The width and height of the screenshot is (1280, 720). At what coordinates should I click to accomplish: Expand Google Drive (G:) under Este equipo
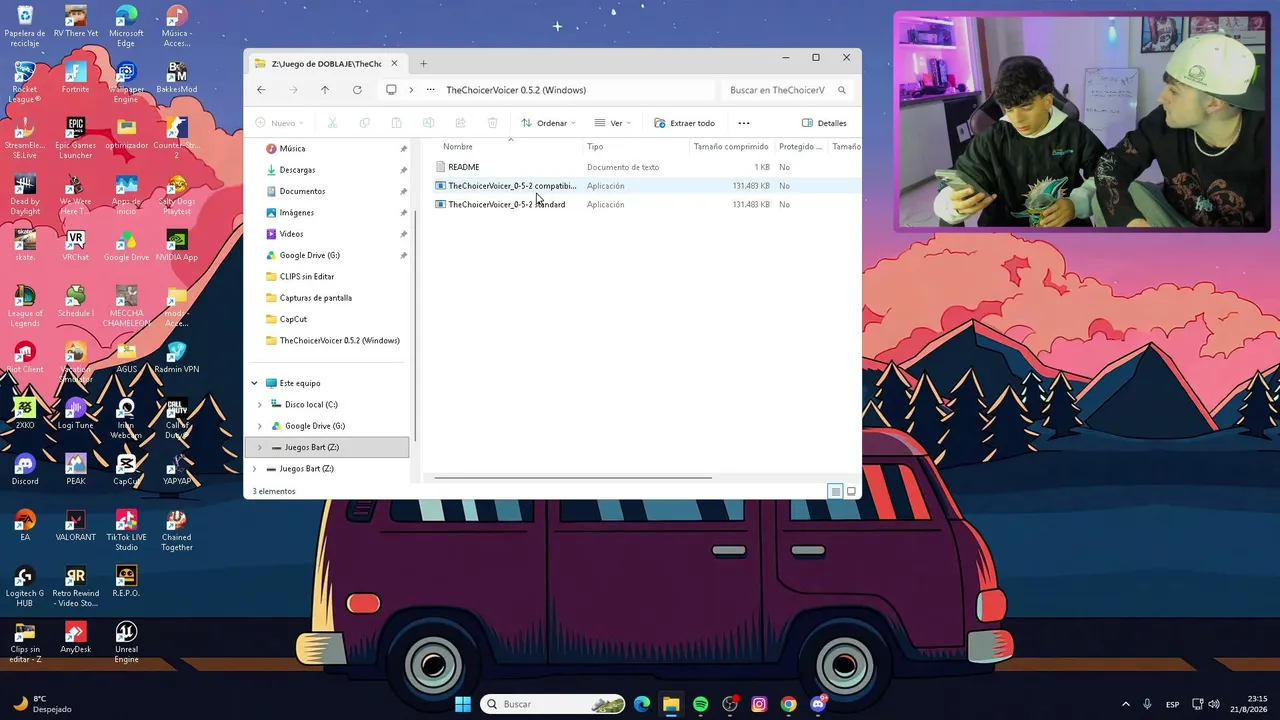(x=260, y=426)
